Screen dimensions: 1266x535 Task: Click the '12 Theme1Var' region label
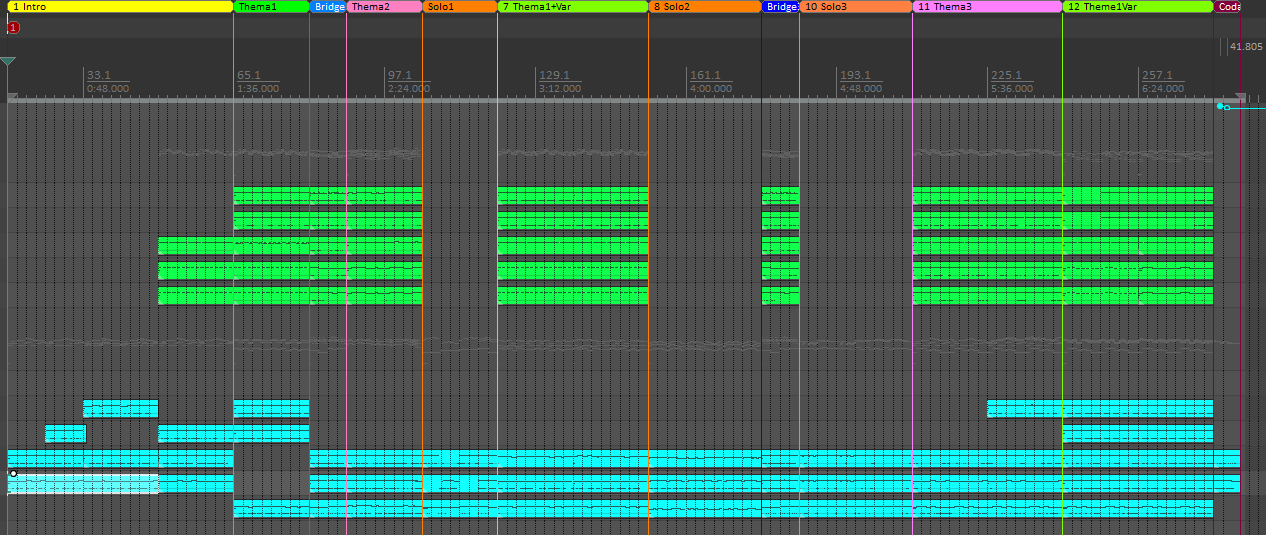coord(1137,7)
